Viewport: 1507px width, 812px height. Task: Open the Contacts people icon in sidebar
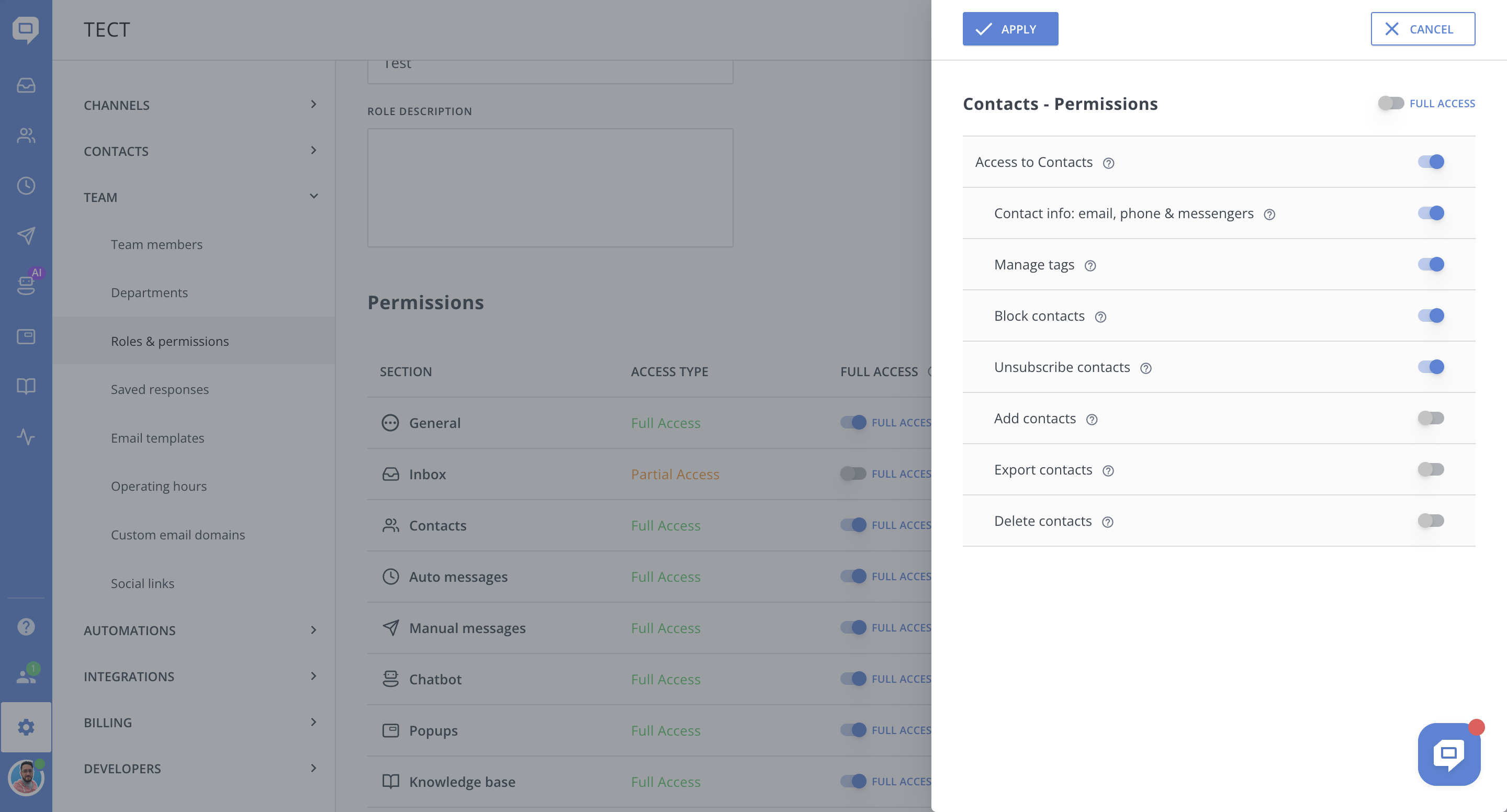click(x=26, y=136)
